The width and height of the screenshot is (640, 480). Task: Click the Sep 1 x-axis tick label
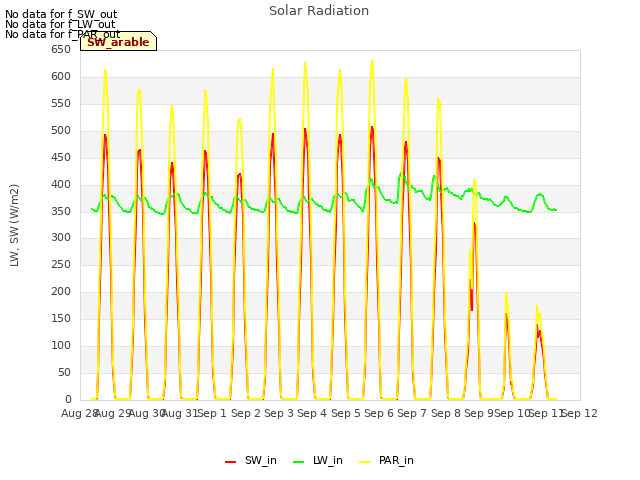coord(212,413)
